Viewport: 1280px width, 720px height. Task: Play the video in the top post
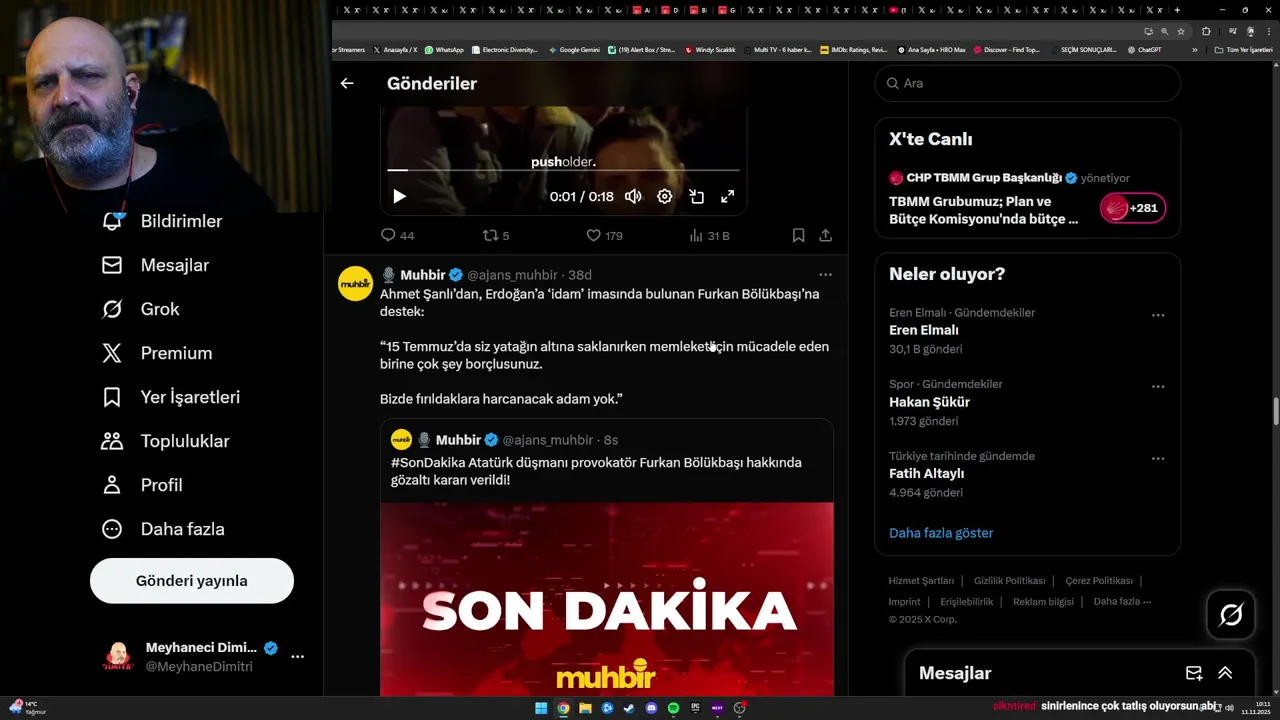click(399, 197)
